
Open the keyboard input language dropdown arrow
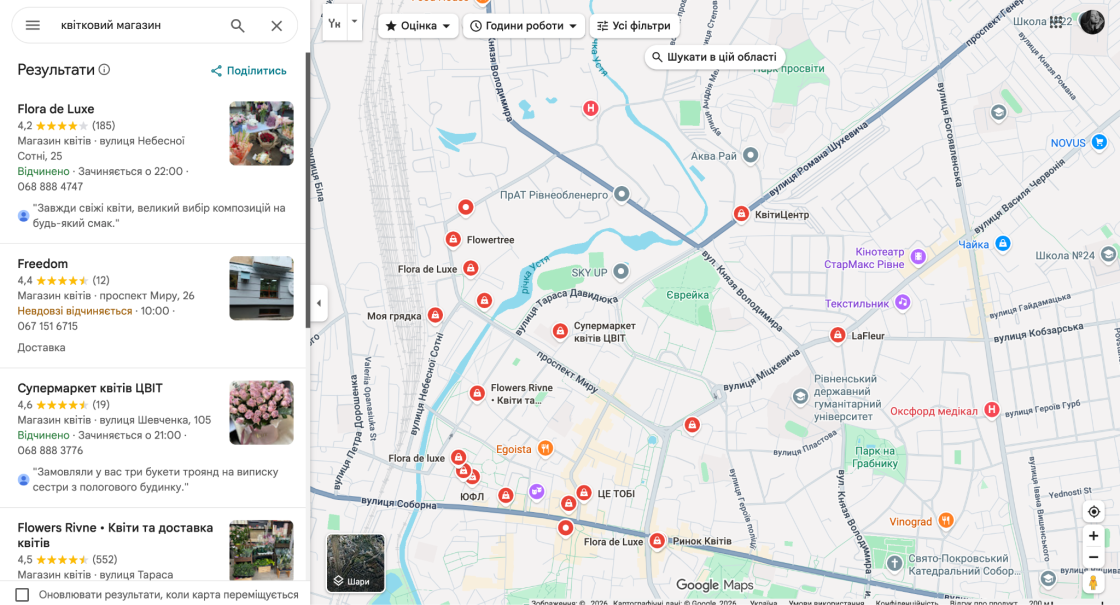click(354, 21)
